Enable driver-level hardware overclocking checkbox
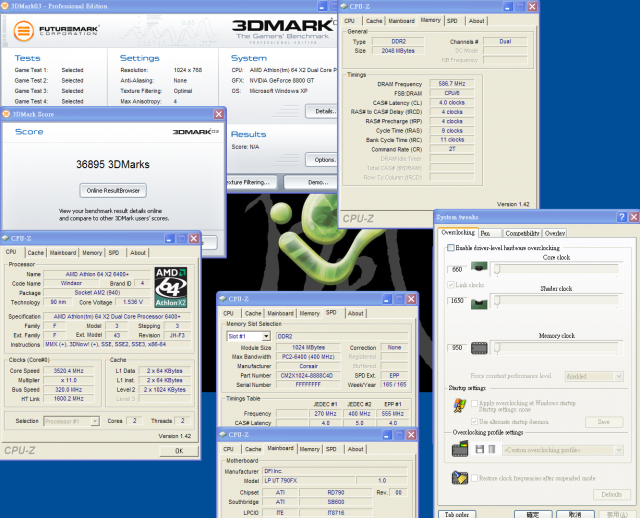Image resolution: width=640 pixels, height=518 pixels. 451,248
